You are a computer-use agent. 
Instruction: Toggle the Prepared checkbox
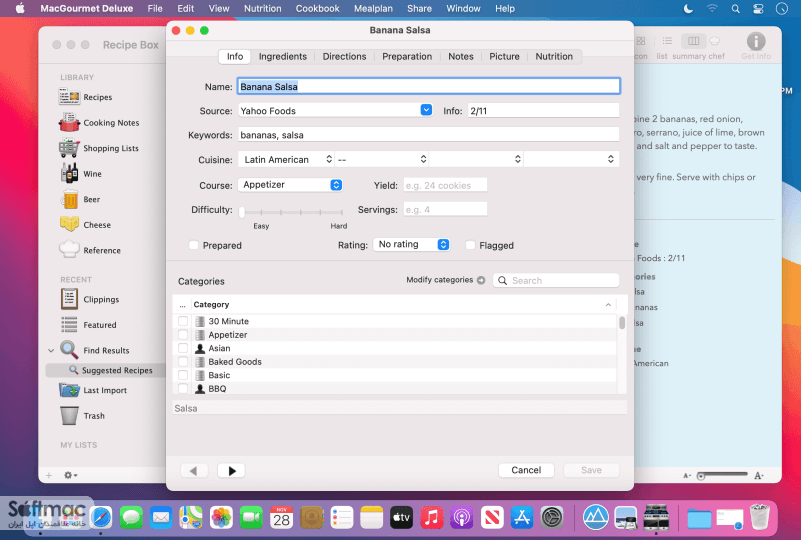tap(194, 245)
